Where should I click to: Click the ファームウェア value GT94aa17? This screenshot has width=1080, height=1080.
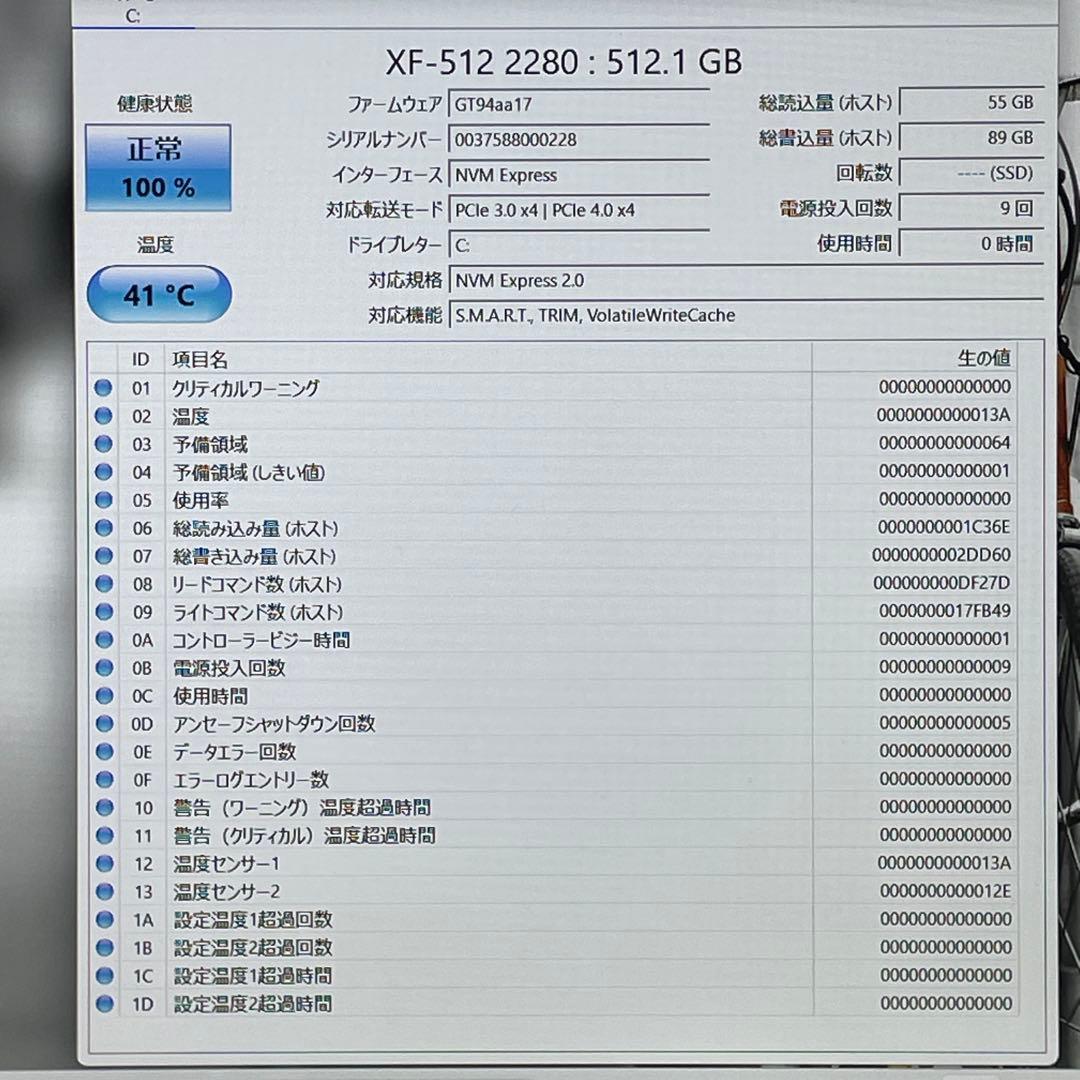click(580, 103)
